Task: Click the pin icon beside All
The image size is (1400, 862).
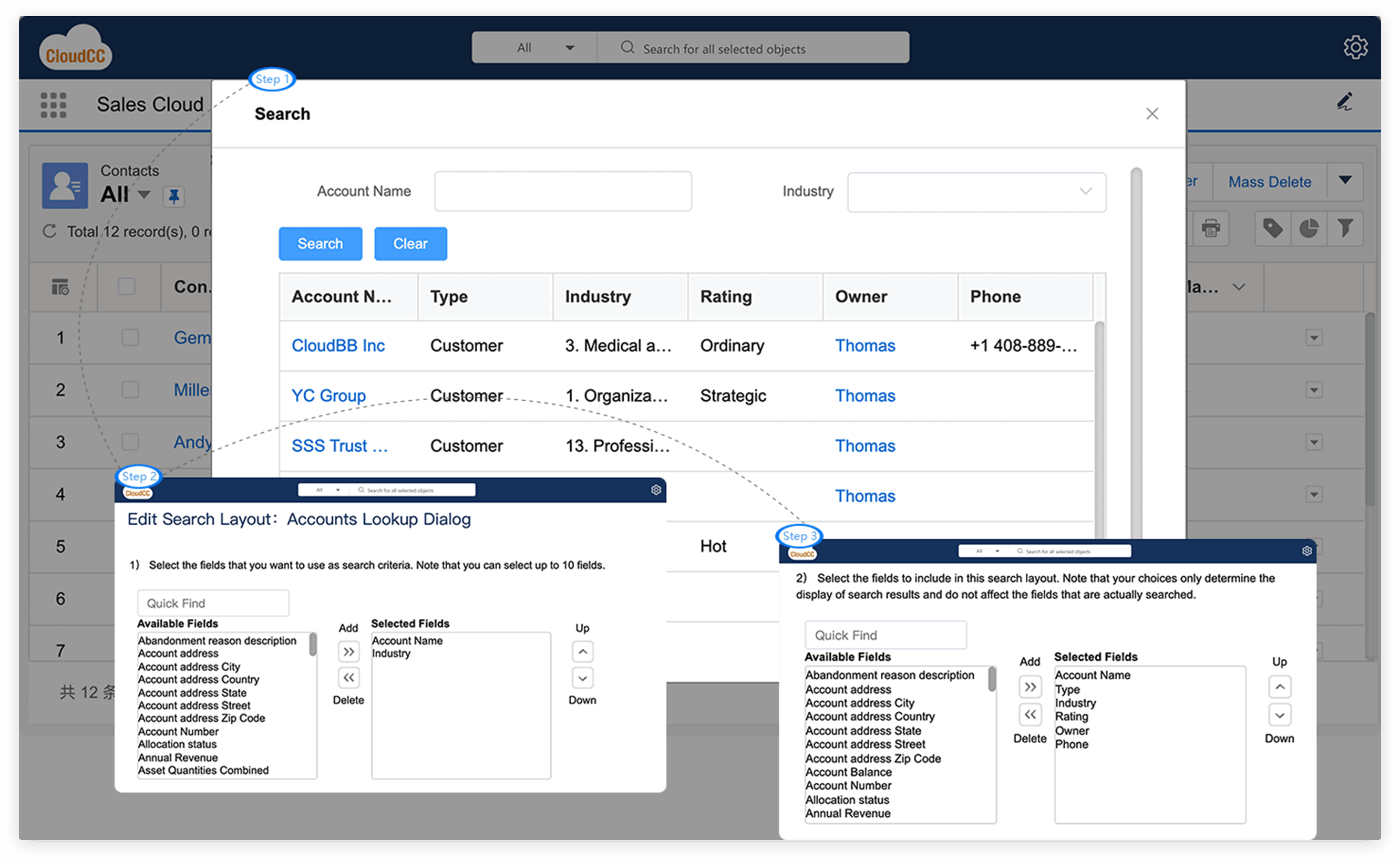Action: (x=174, y=196)
